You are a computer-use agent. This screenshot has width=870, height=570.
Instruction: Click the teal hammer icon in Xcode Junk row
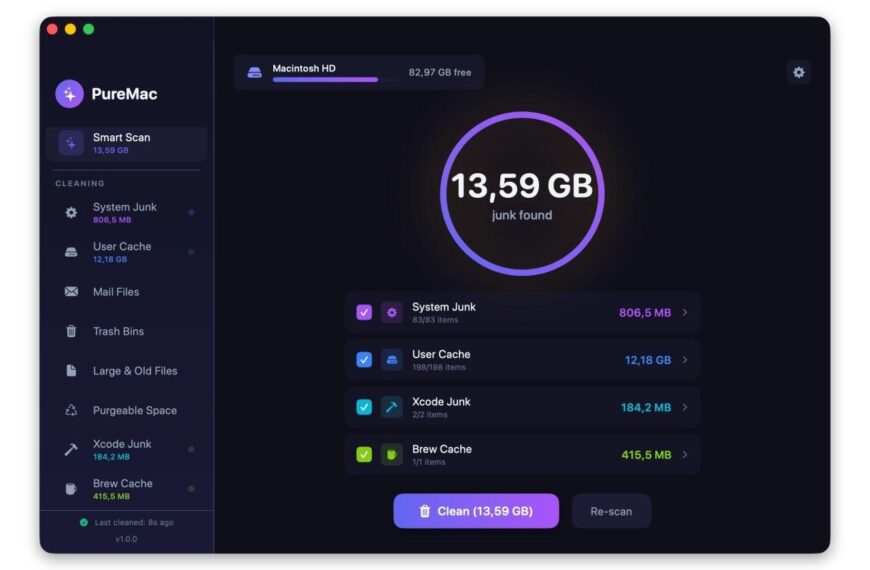point(392,407)
